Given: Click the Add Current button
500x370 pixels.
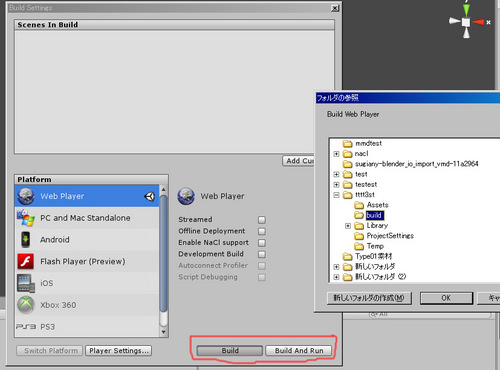Looking at the screenshot, I should tap(299, 161).
